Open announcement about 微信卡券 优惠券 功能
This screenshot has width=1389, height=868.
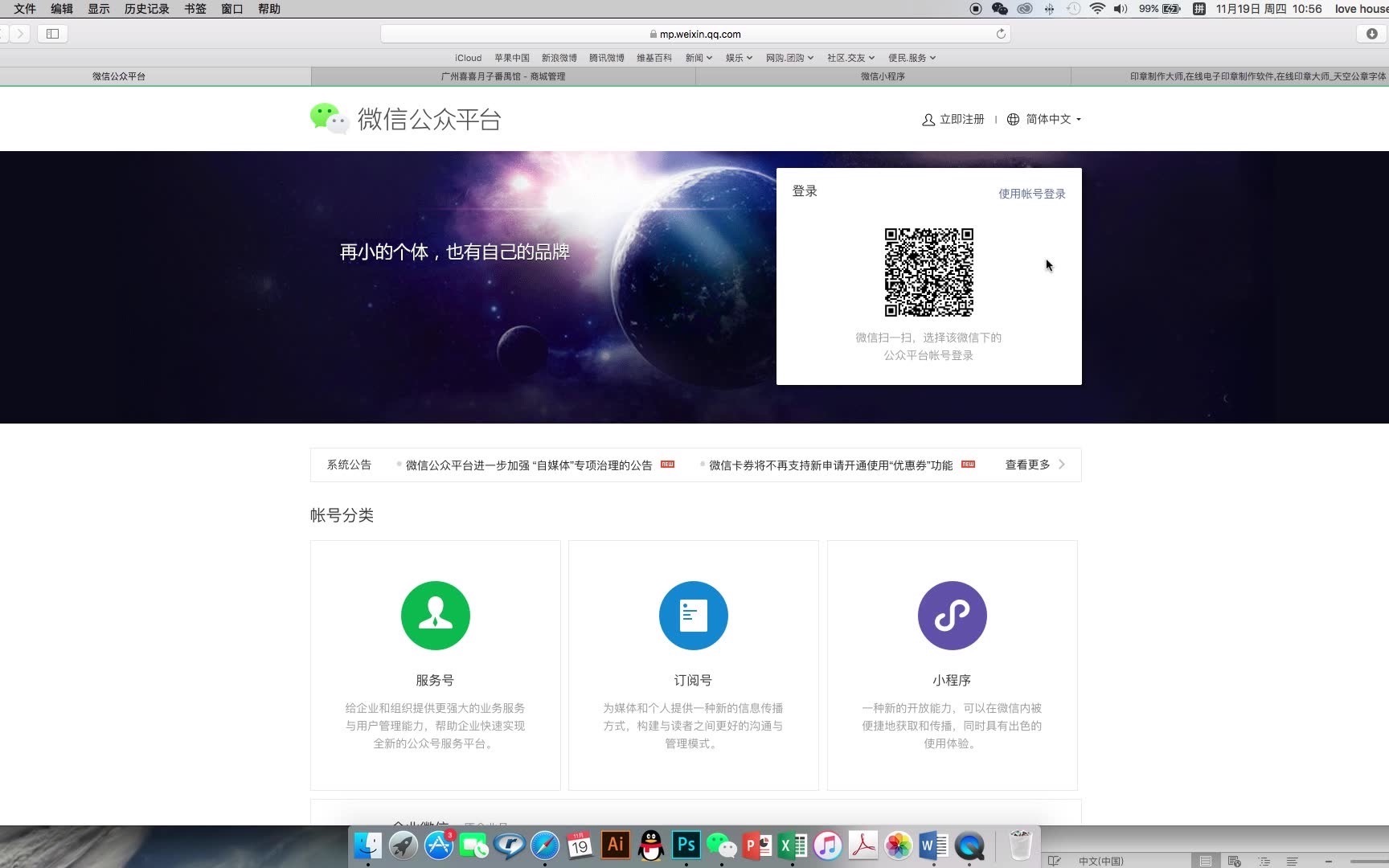831,465
